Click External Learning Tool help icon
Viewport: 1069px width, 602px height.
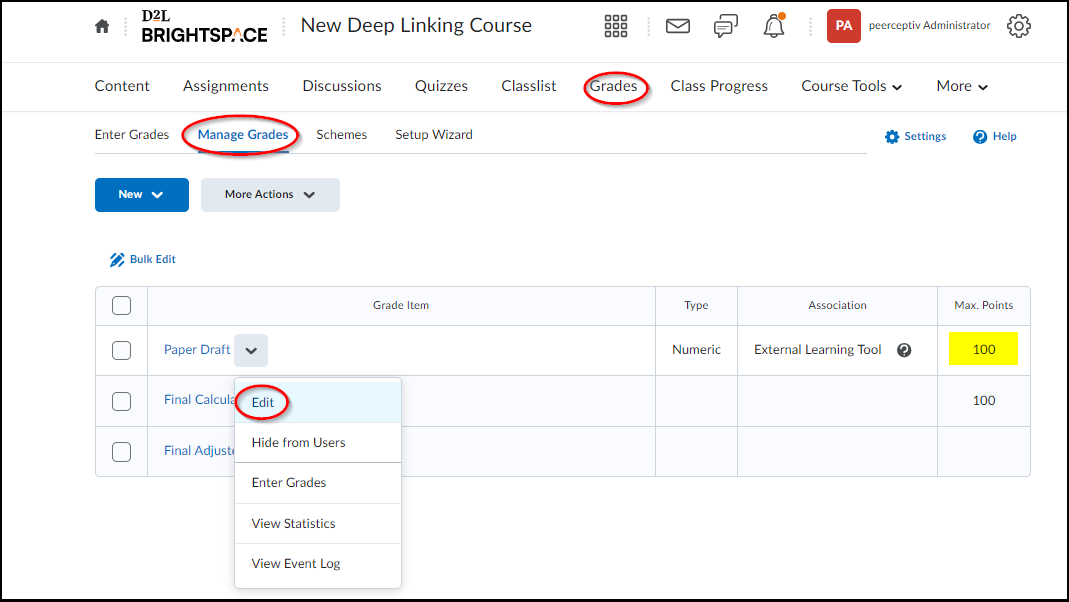904,350
